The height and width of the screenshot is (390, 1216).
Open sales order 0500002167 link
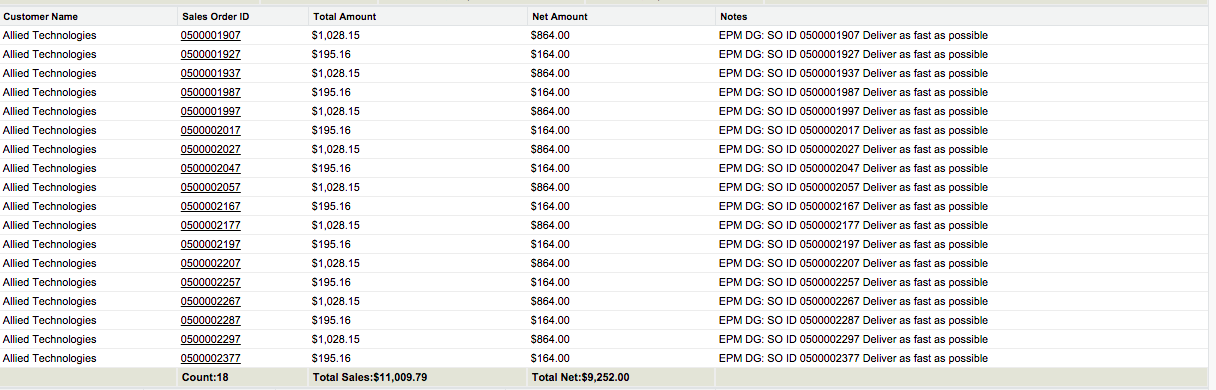click(210, 206)
